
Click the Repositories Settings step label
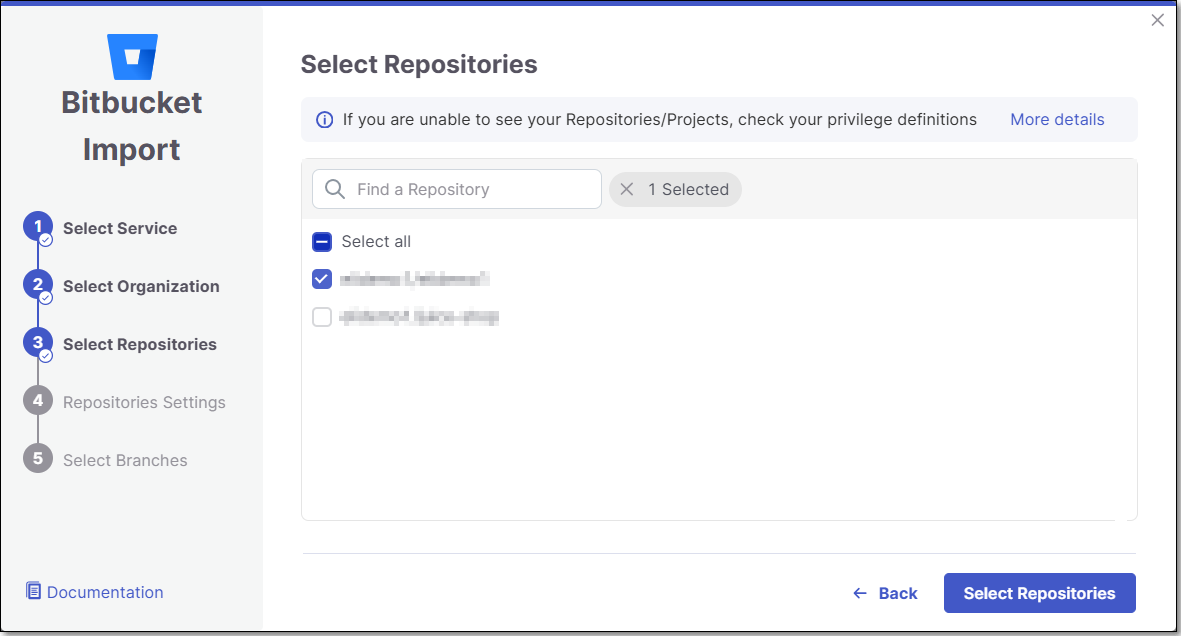coord(144,402)
